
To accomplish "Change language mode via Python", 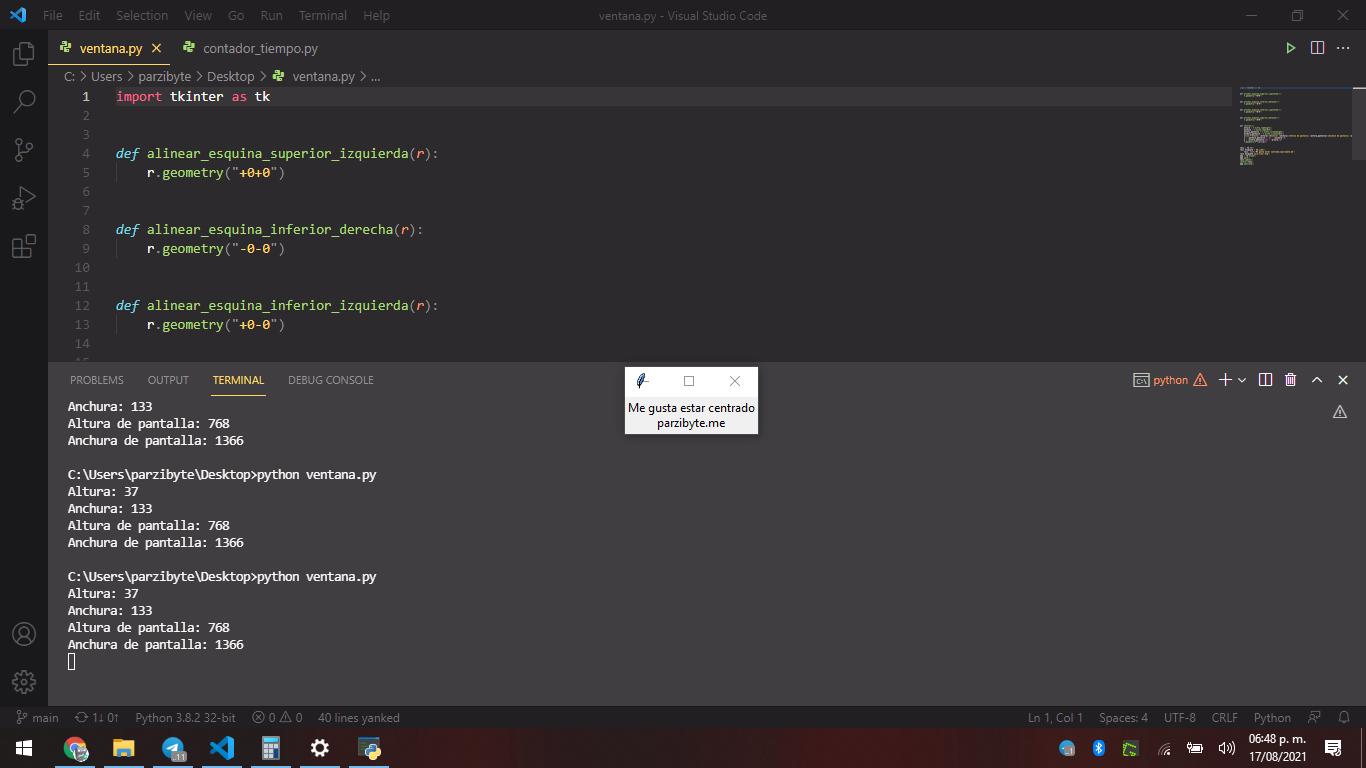I will click(x=1272, y=717).
